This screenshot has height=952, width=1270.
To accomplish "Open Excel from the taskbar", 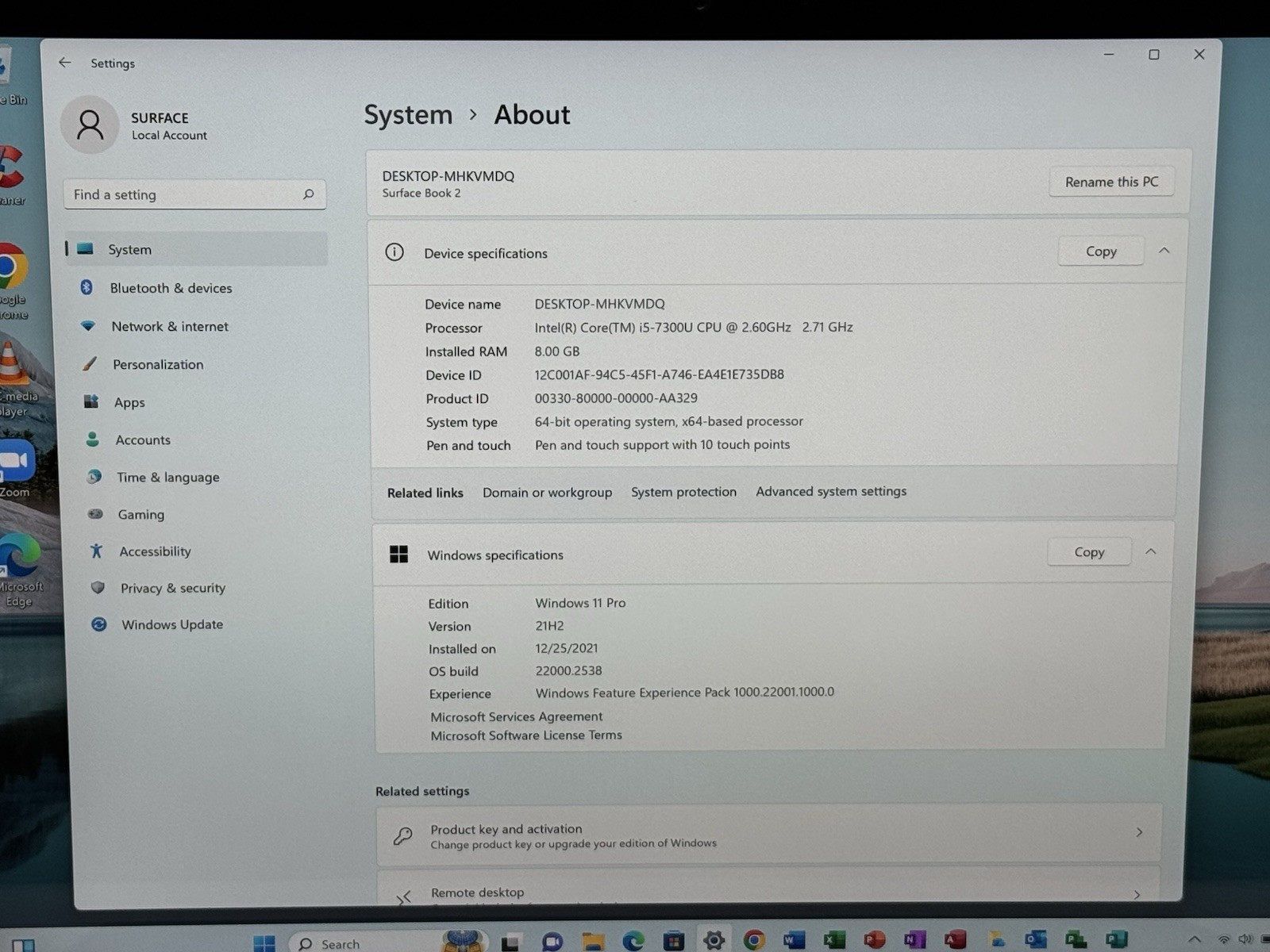I will click(x=834, y=940).
